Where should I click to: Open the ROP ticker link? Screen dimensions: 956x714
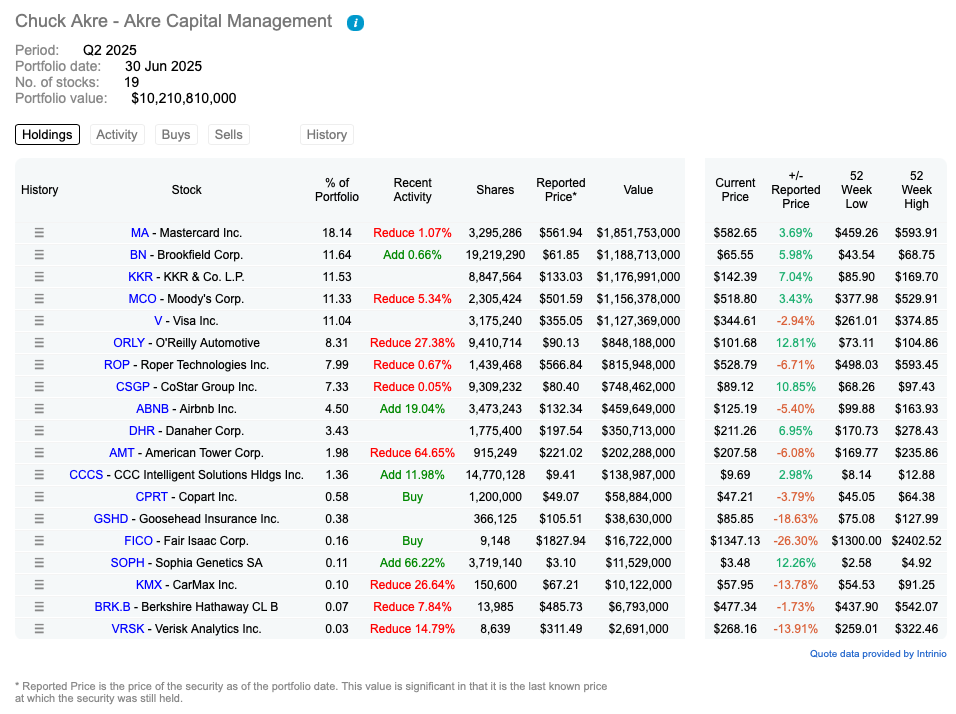(116, 365)
